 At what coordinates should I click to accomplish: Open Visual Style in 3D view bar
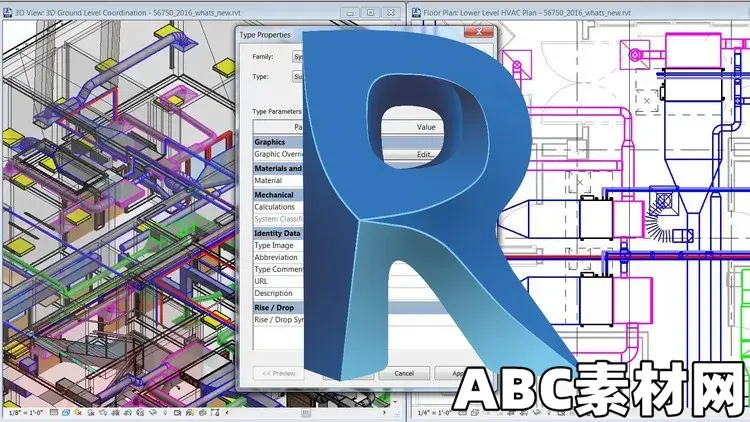66,412
